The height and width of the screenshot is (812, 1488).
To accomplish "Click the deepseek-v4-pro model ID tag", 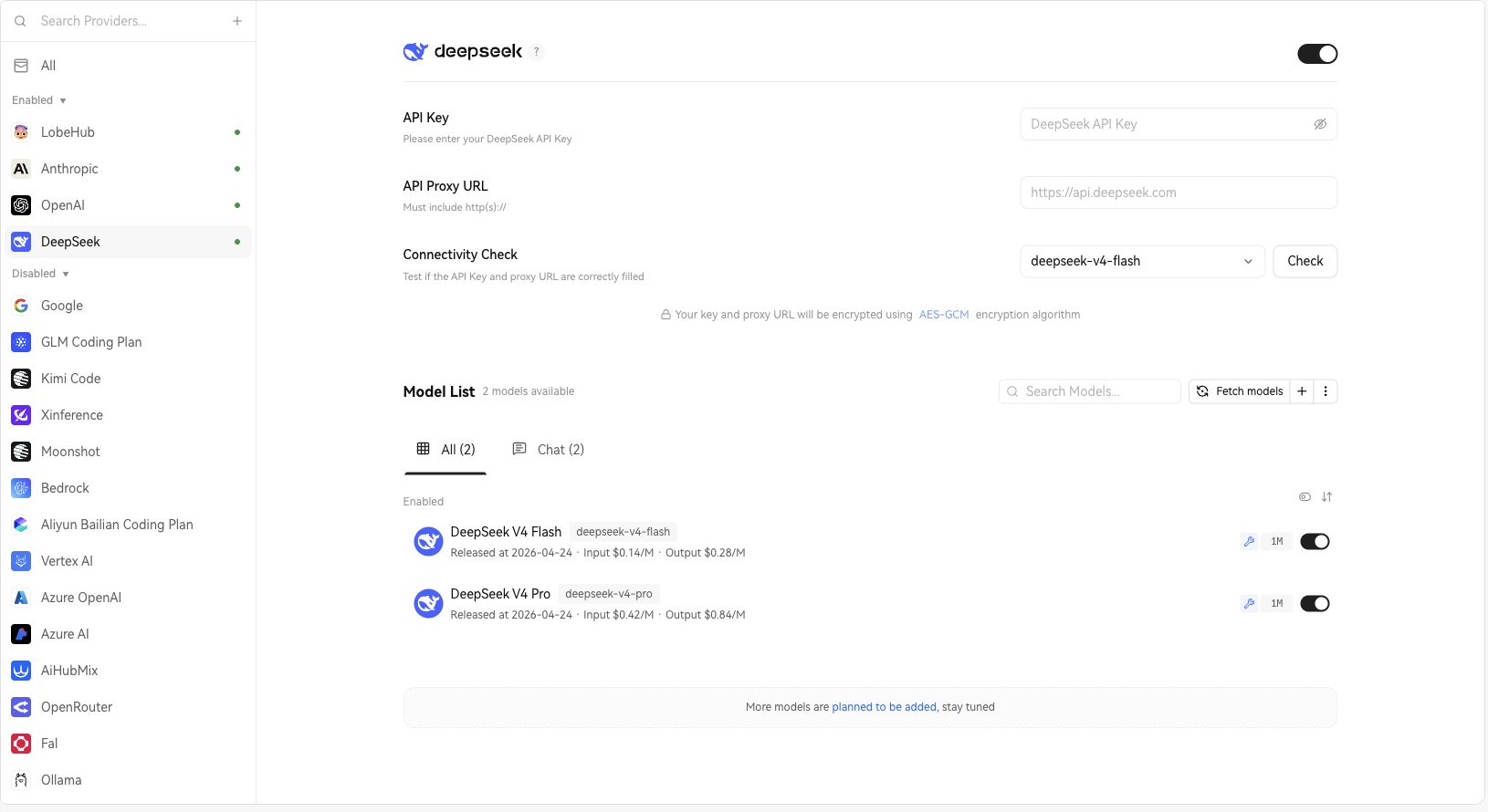I will pyautogui.click(x=609, y=594).
